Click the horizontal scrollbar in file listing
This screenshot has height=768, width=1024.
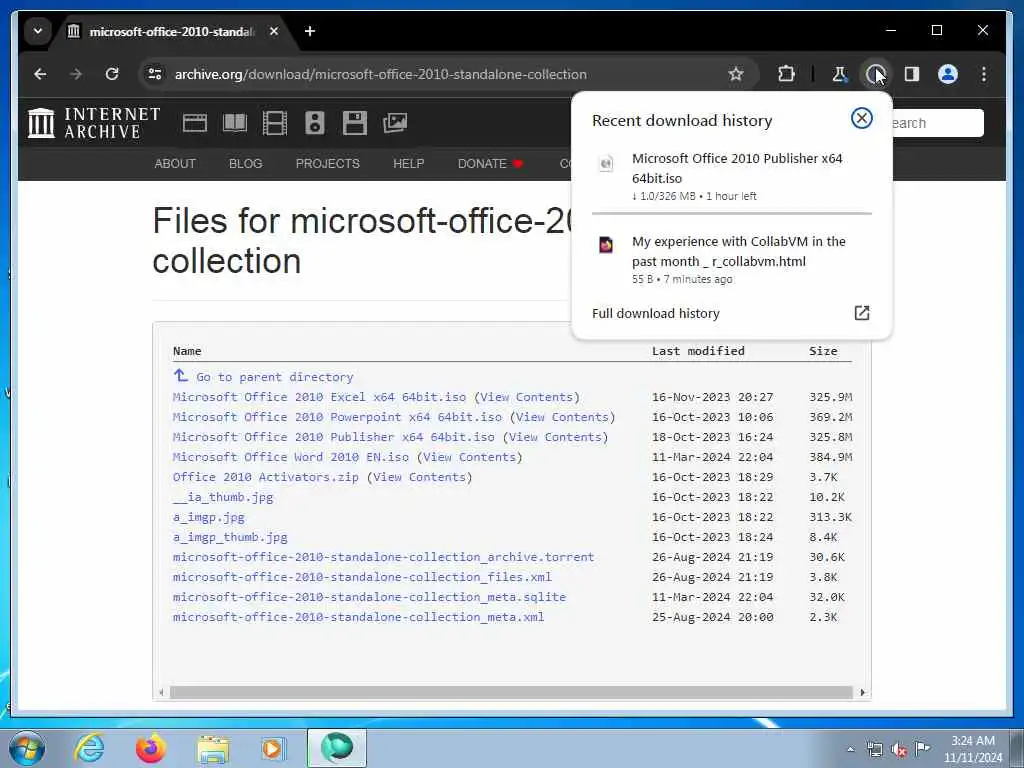pos(511,692)
